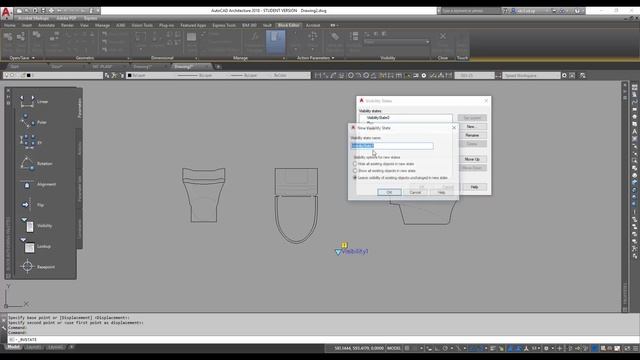
Task: Open the Annotate ribbon tab
Action: 46,25
